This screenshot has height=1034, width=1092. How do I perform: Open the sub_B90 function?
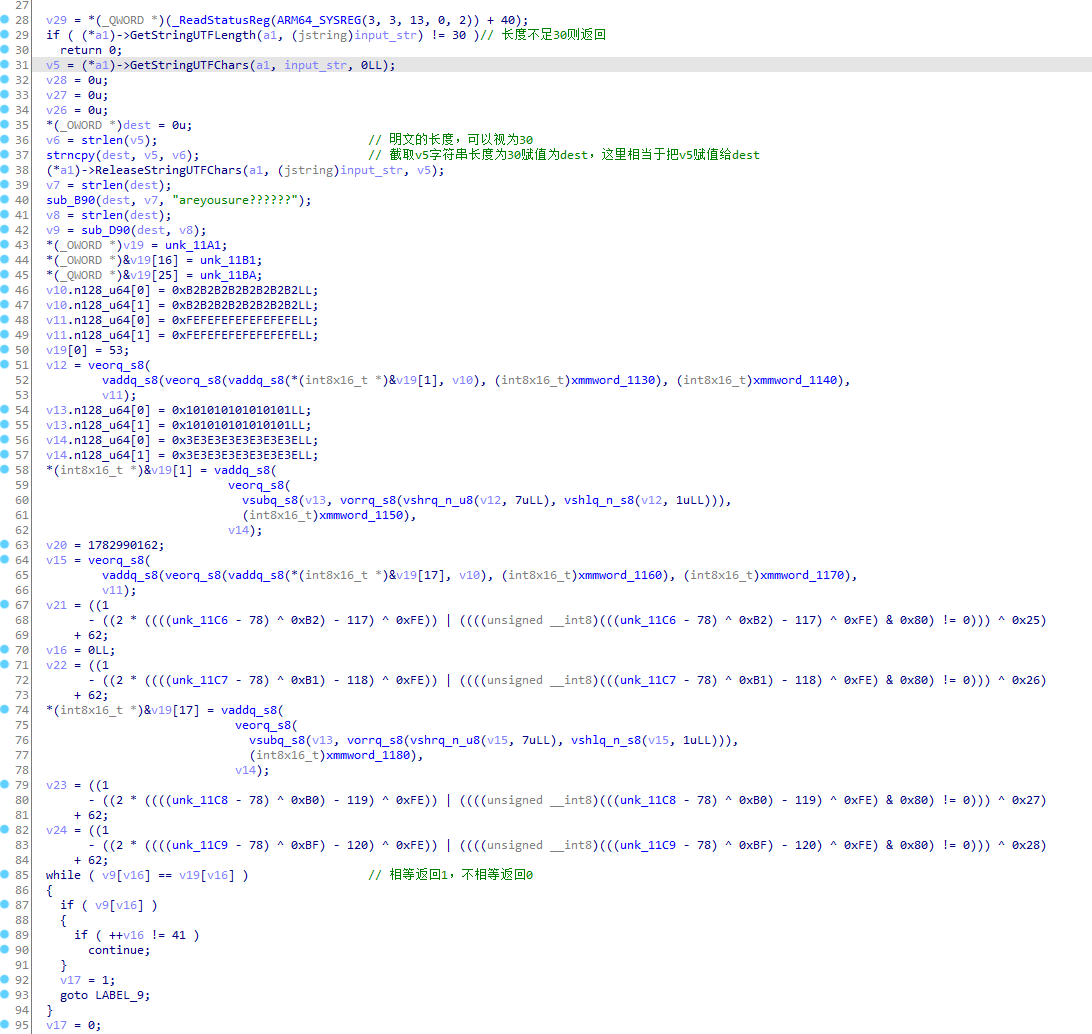pyautogui.click(x=70, y=200)
